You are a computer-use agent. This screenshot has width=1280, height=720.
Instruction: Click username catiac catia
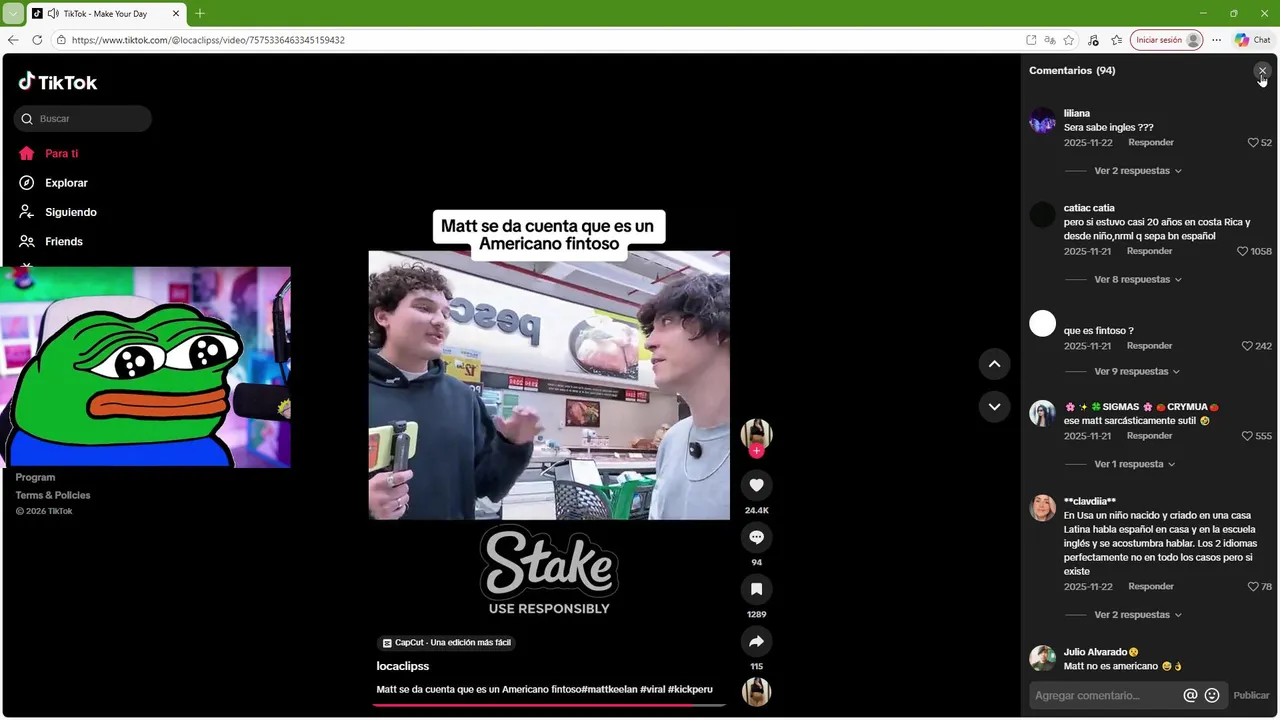pos(1089,208)
